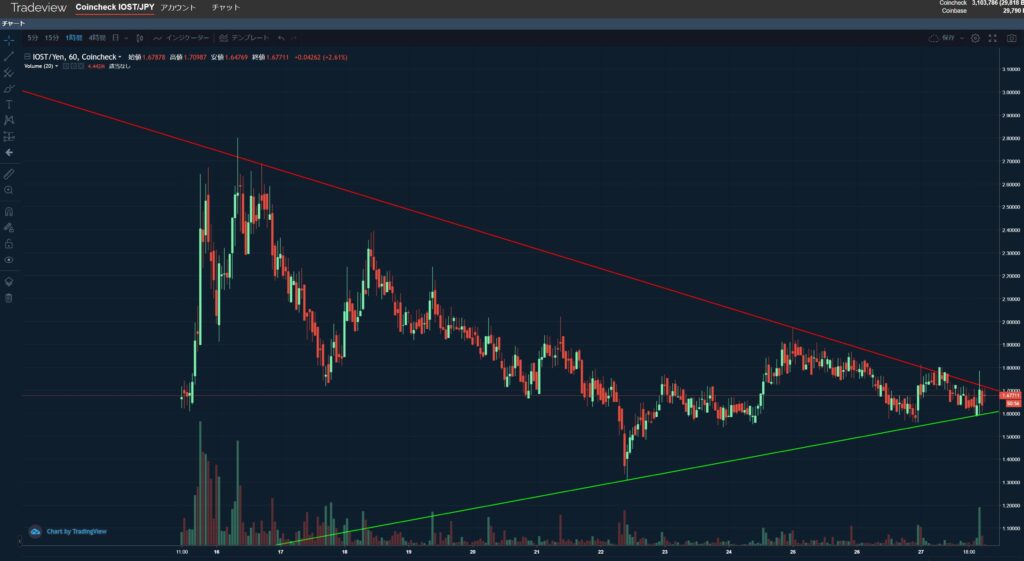Screen dimensions: 1024x561
Task: Toggle hide all drawings eye icon
Action: [8, 260]
